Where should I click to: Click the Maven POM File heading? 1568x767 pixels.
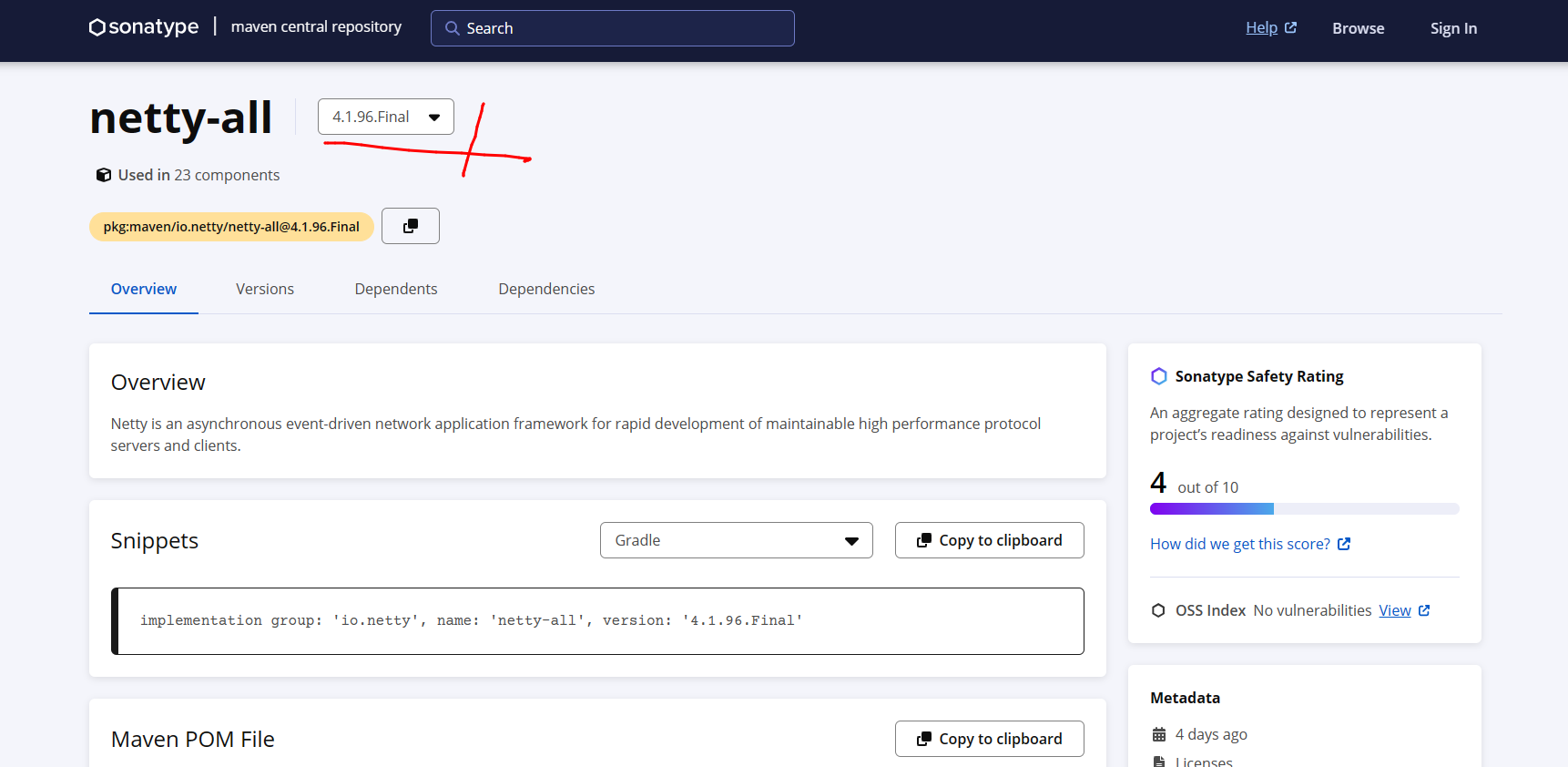point(193,740)
